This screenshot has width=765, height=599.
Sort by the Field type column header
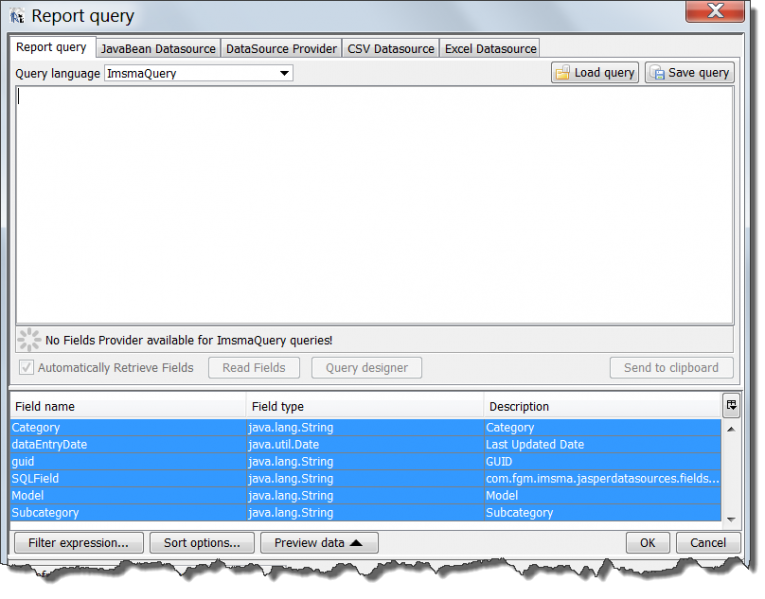[364, 407]
